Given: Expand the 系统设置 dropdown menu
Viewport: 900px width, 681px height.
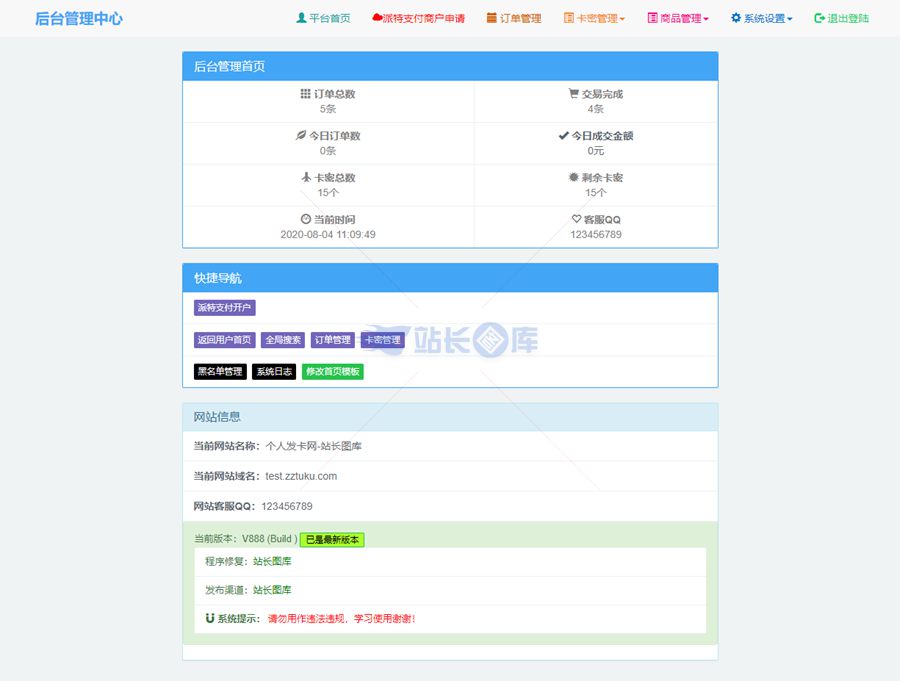Looking at the screenshot, I should pos(762,18).
